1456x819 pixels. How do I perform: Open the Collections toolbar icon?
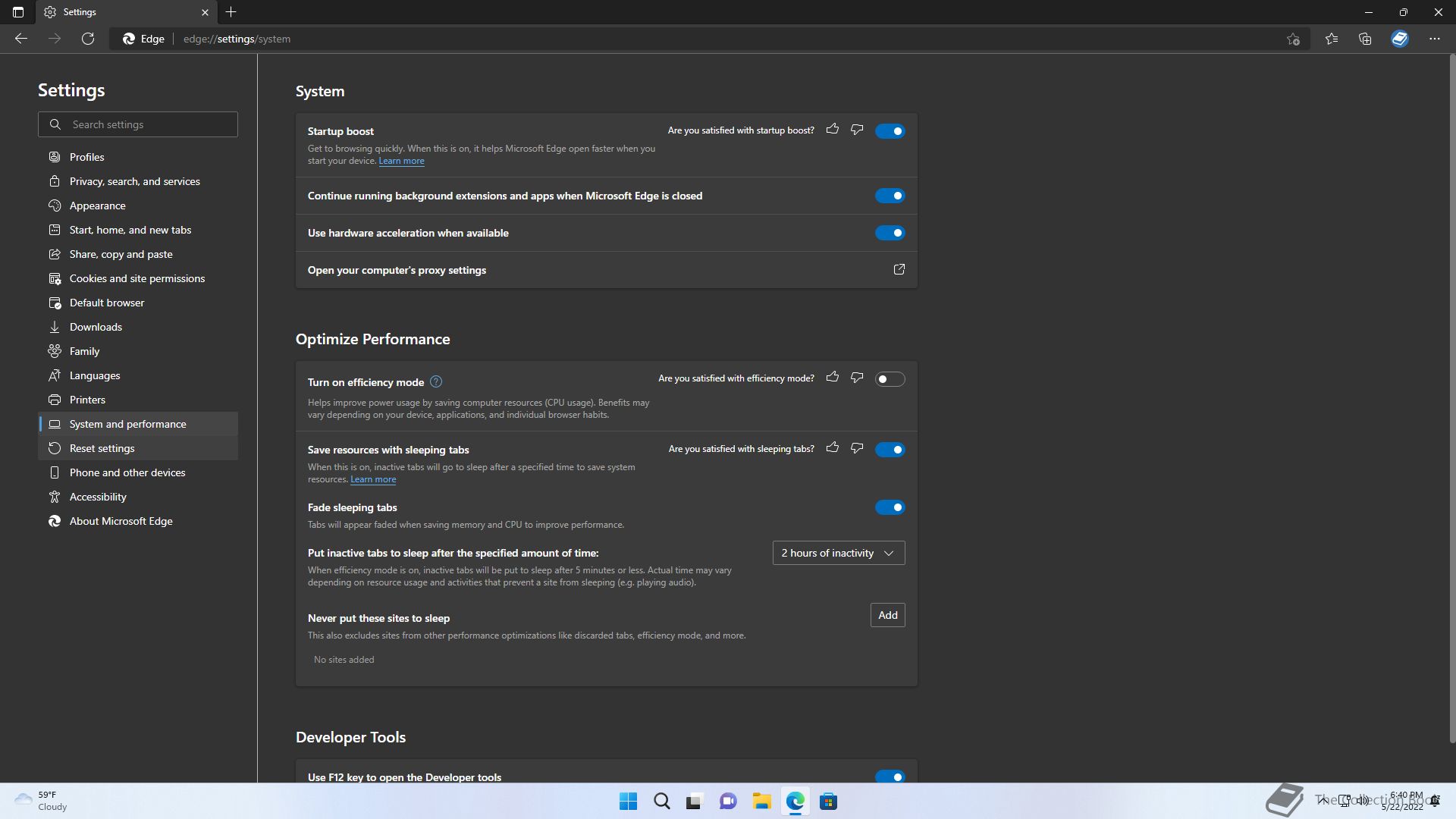coord(1365,39)
